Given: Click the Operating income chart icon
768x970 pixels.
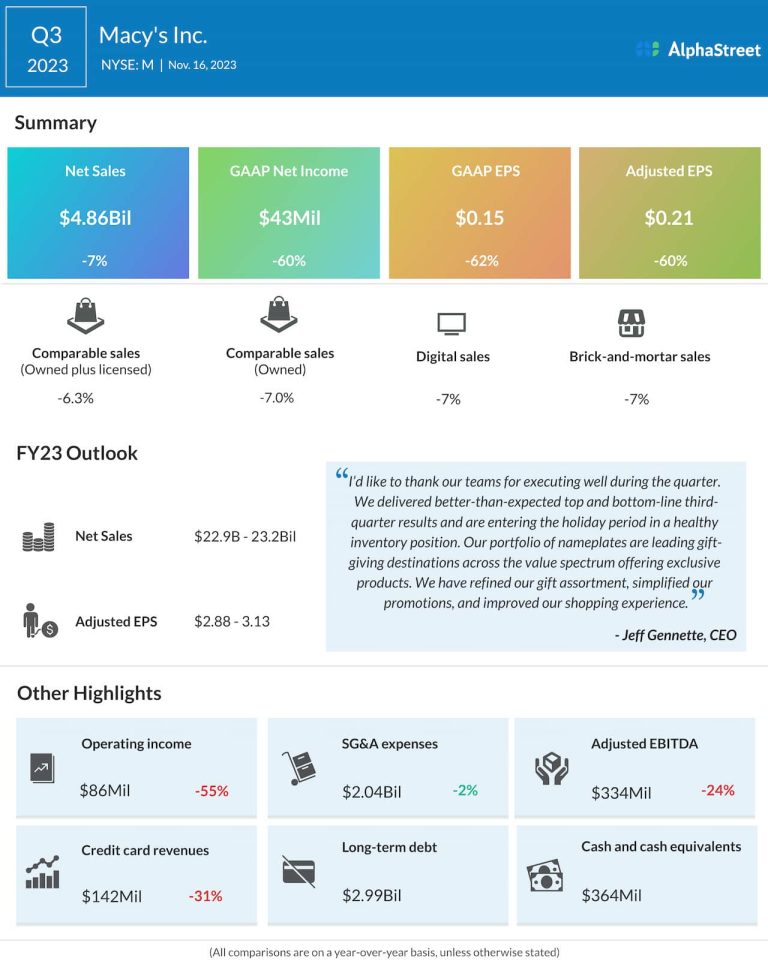Looking at the screenshot, I should (x=42, y=767).
